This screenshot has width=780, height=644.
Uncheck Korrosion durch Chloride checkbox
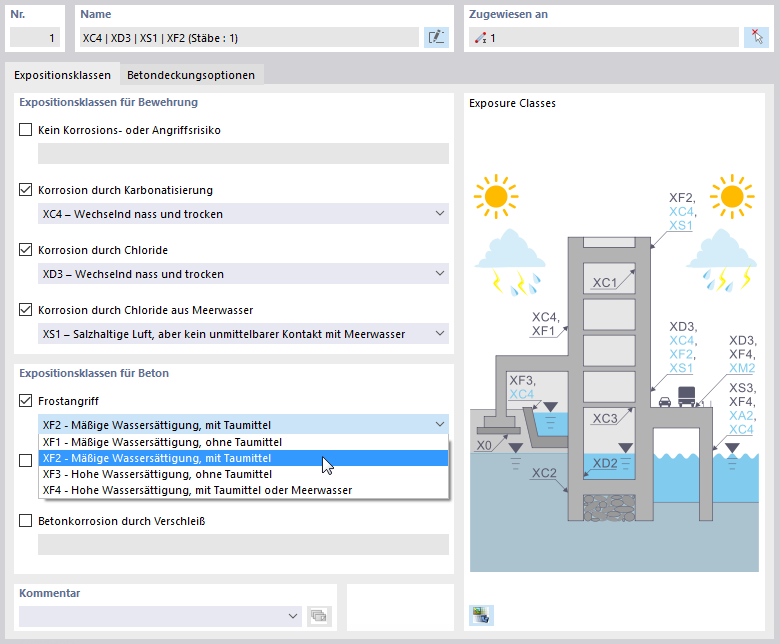click(25, 250)
